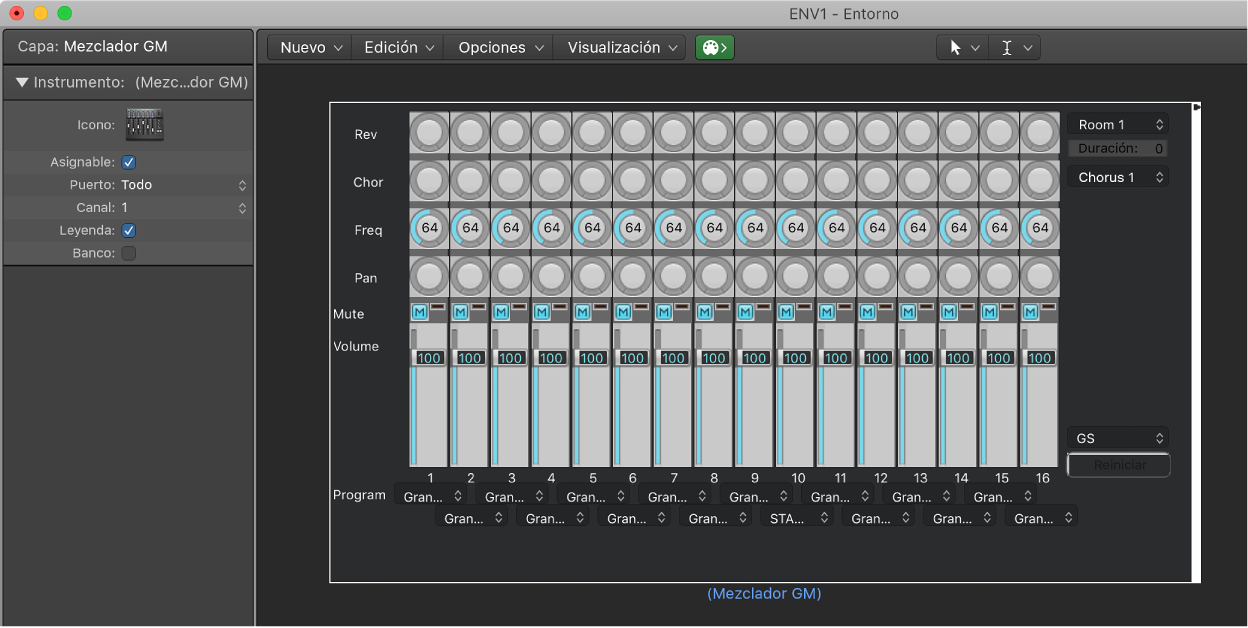Click the Pan knob on channel 4
Image resolution: width=1248 pixels, height=628 pixels.
551,276
